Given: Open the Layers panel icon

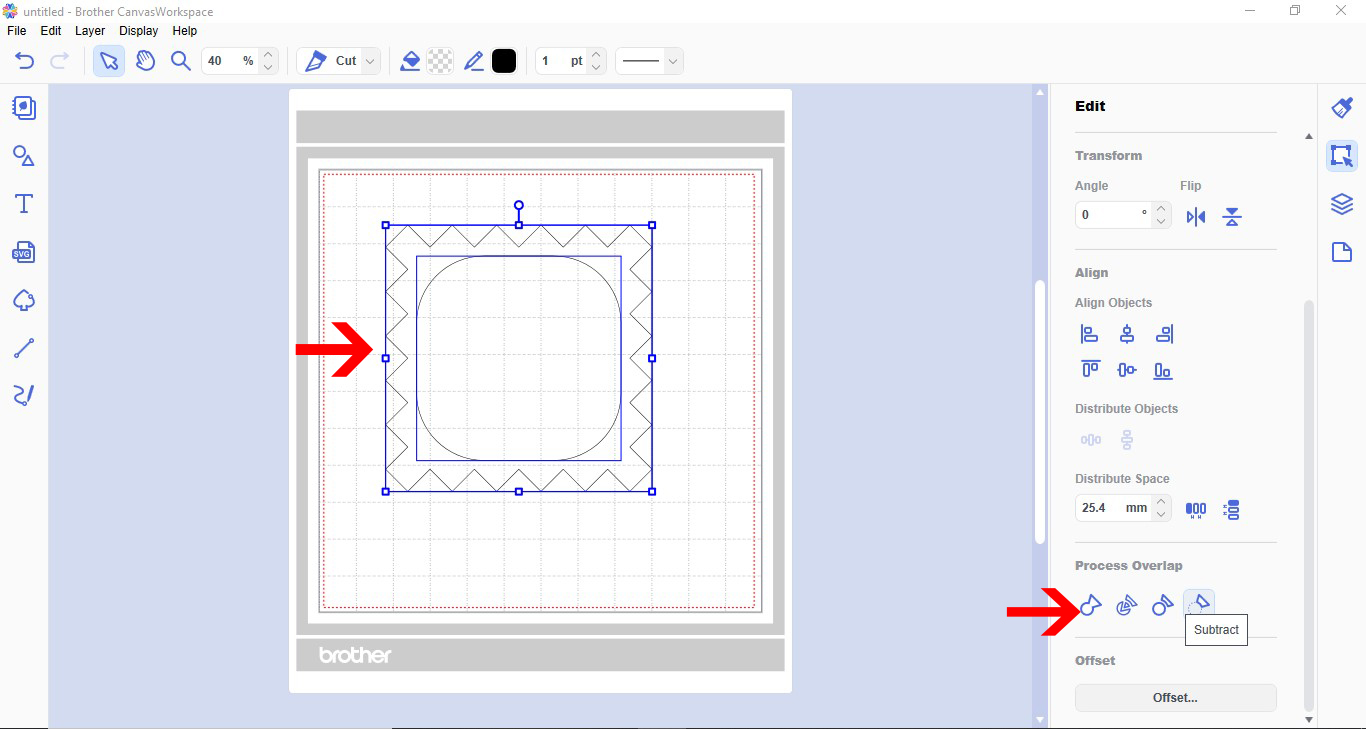Looking at the screenshot, I should (1342, 204).
